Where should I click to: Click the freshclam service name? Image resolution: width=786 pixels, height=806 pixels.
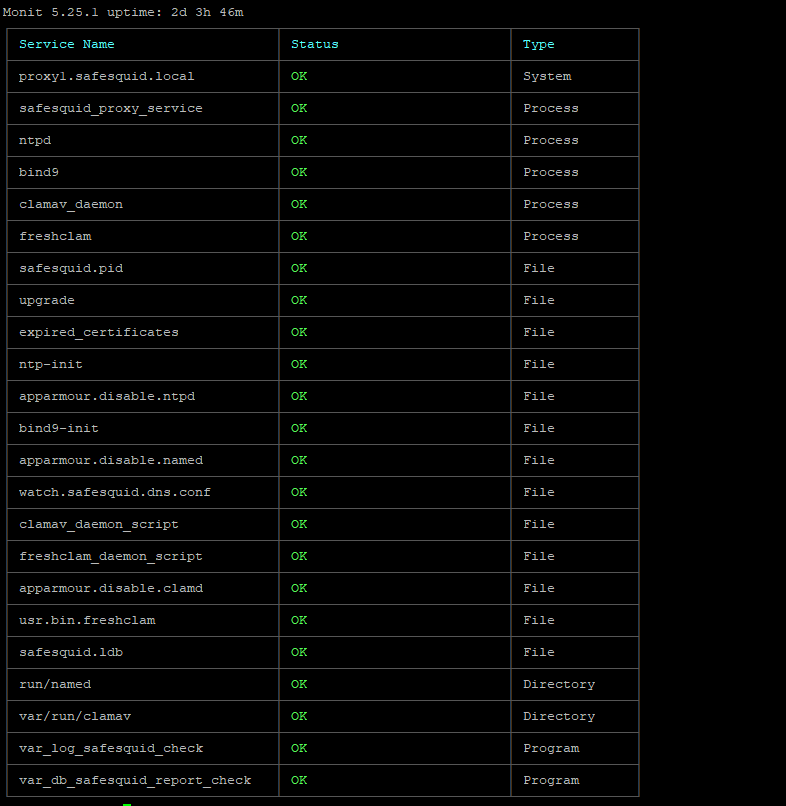pyautogui.click(x=55, y=236)
